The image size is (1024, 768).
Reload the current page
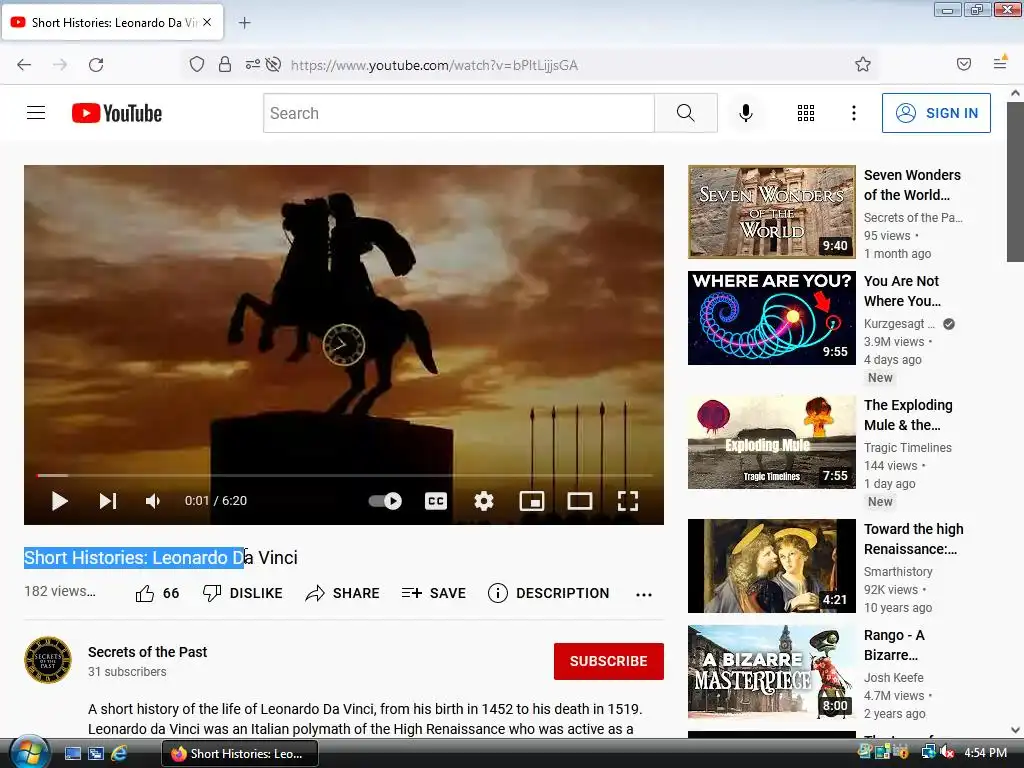[96, 65]
